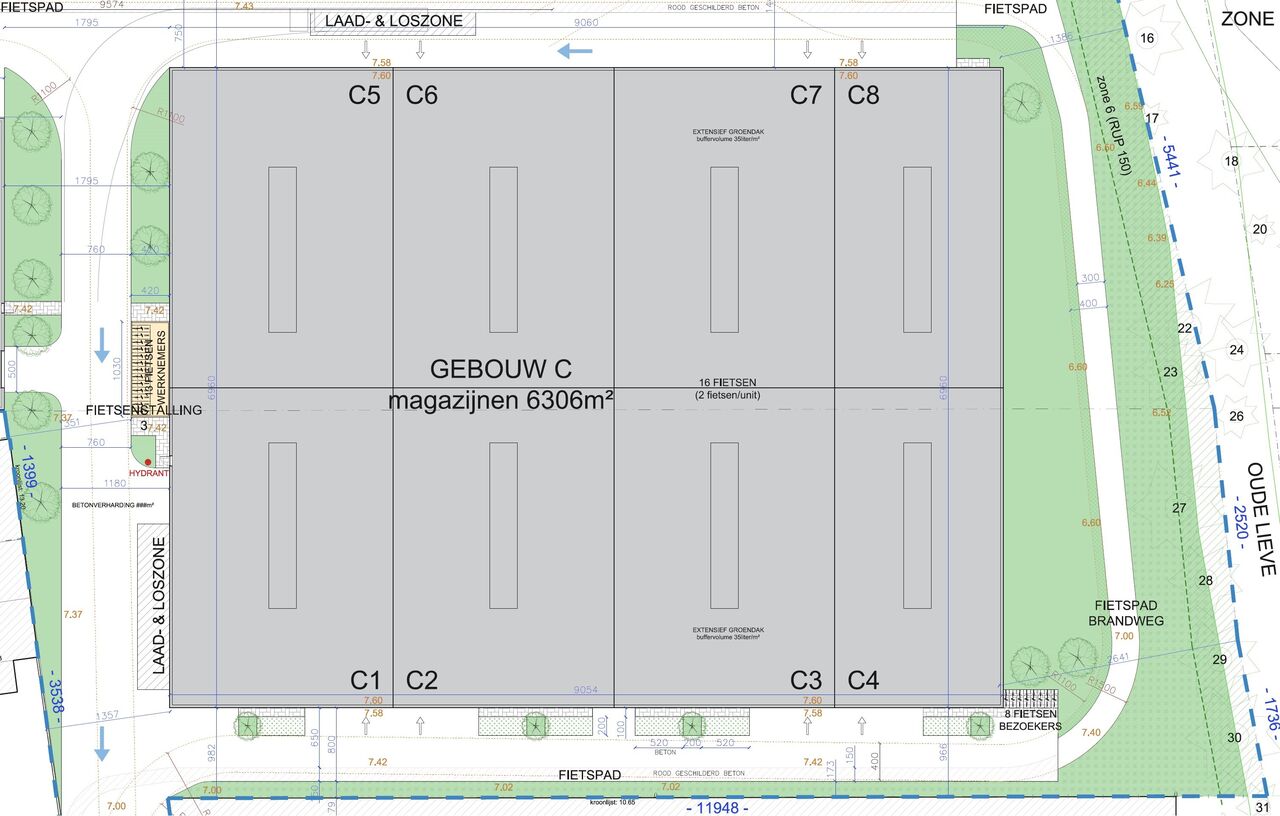Select the skylight rectangle in unit C4

pyautogui.click(x=917, y=525)
